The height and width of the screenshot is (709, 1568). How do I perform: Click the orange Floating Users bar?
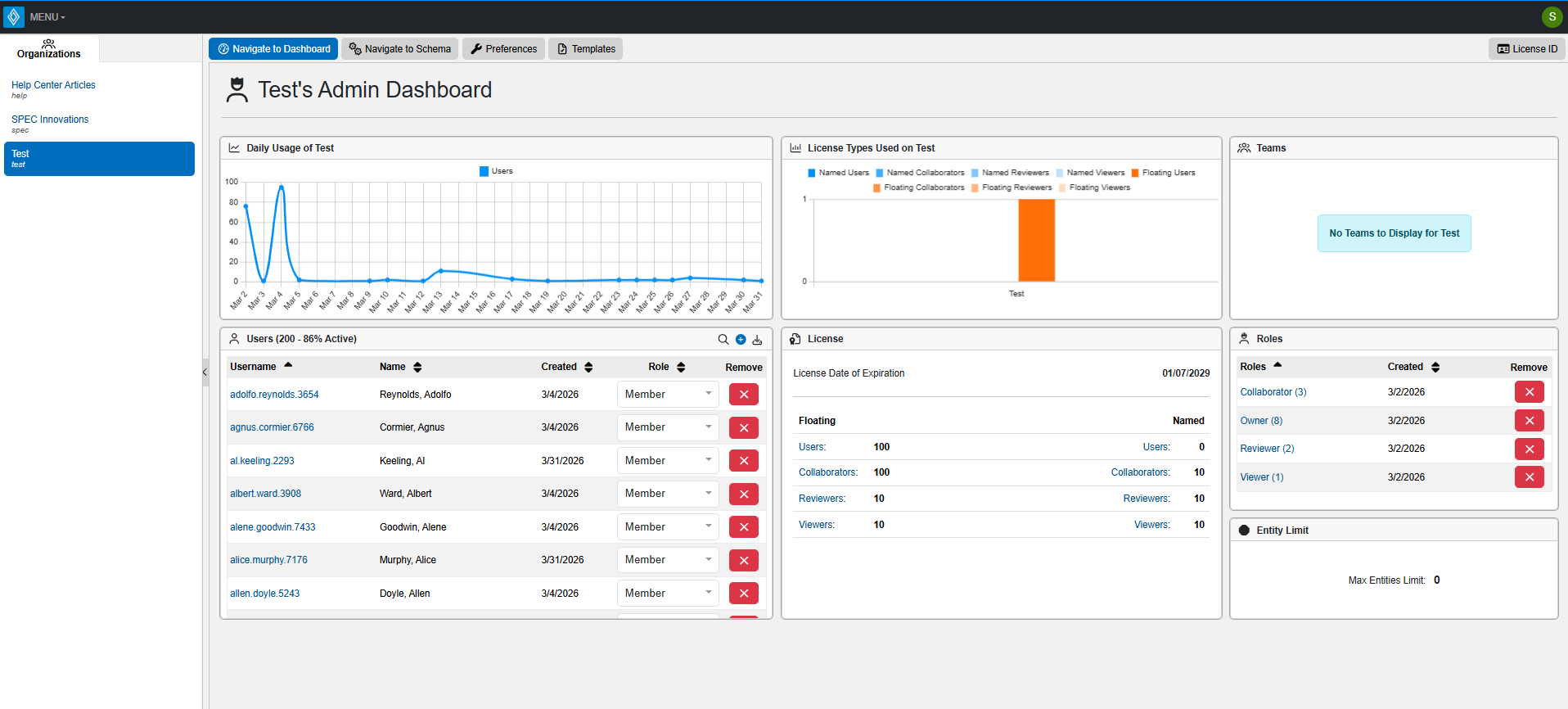coord(1036,240)
